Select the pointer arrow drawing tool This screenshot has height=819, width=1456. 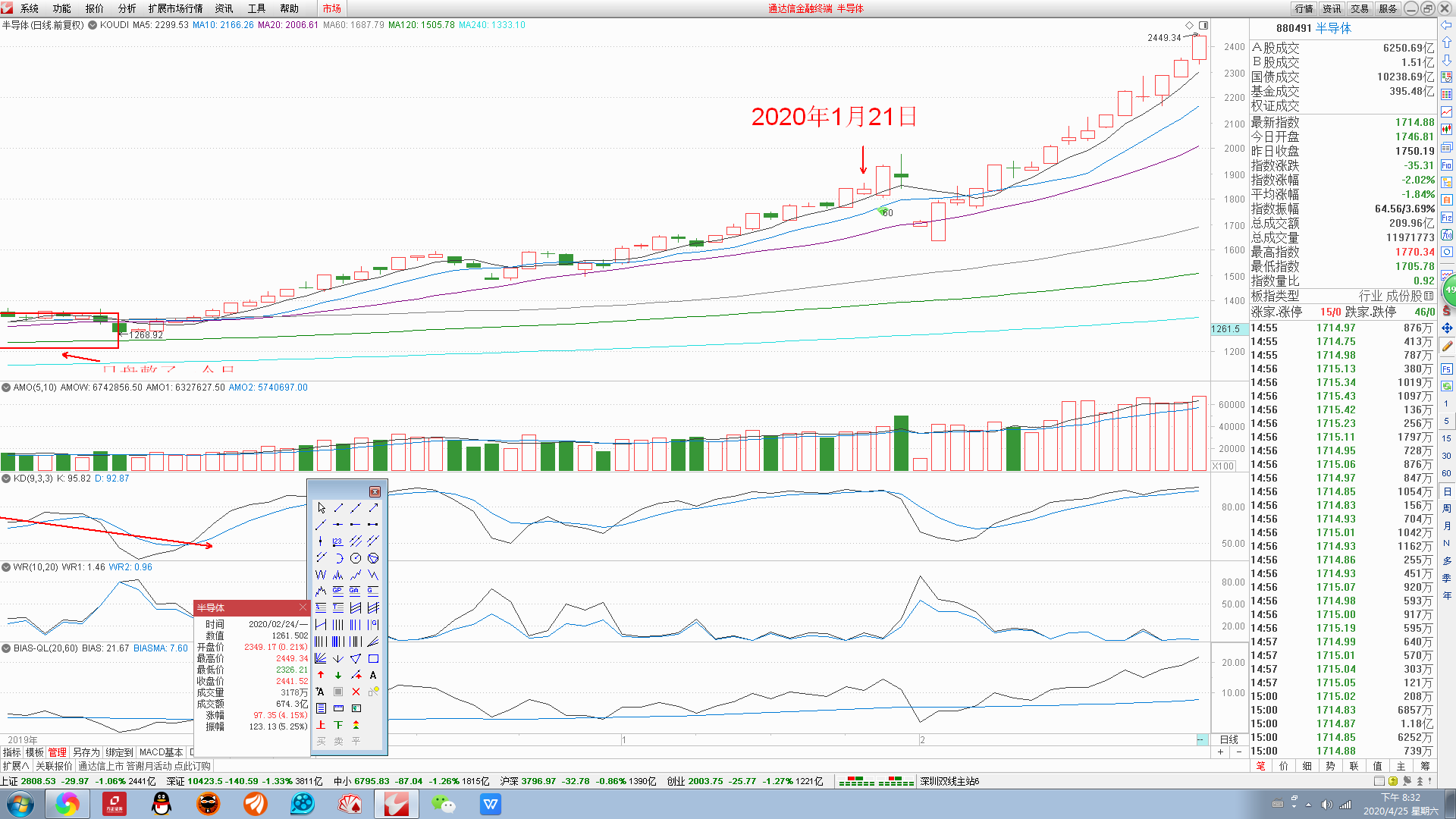(x=321, y=507)
